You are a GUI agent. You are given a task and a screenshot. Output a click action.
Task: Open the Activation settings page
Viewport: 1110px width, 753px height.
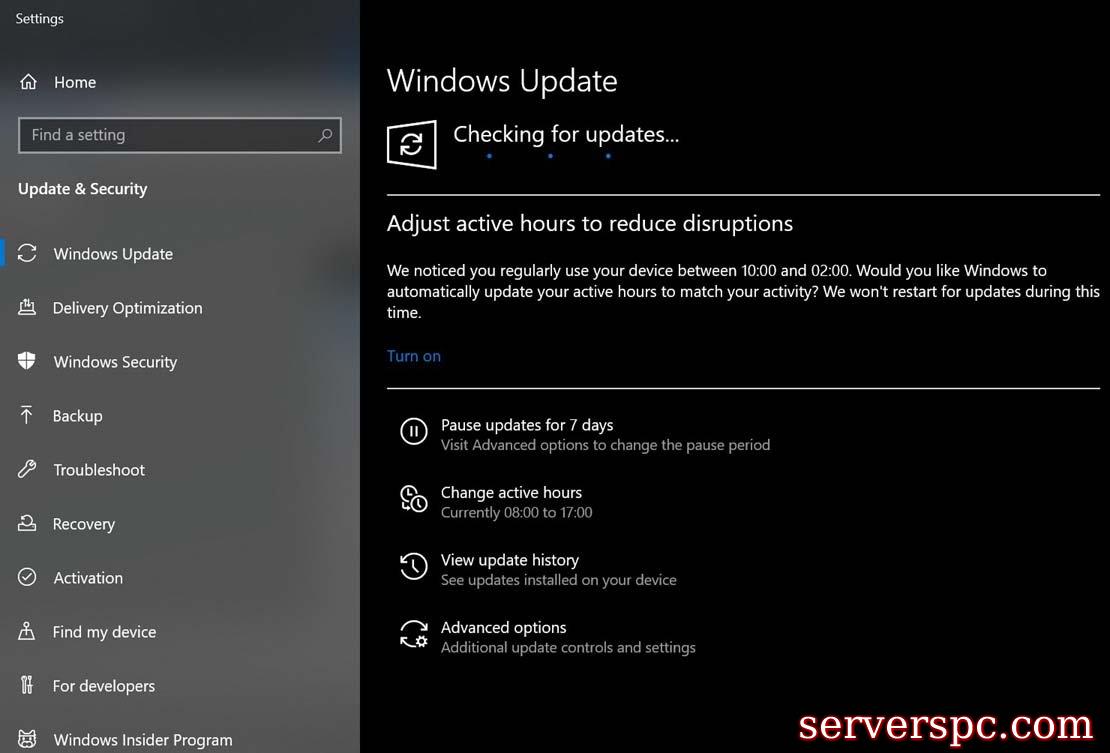coord(88,577)
